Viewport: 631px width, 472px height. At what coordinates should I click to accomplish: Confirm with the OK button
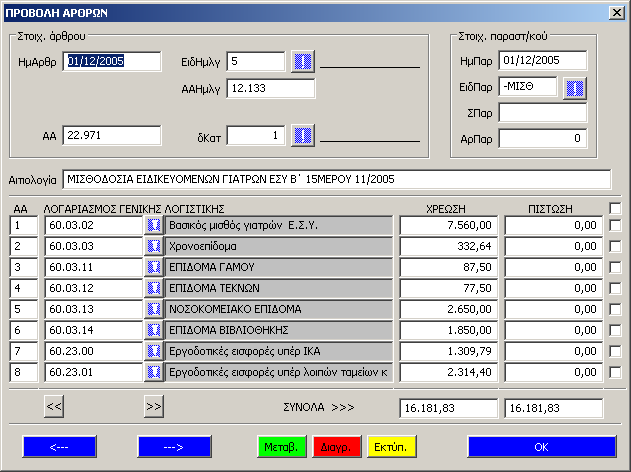coord(542,447)
